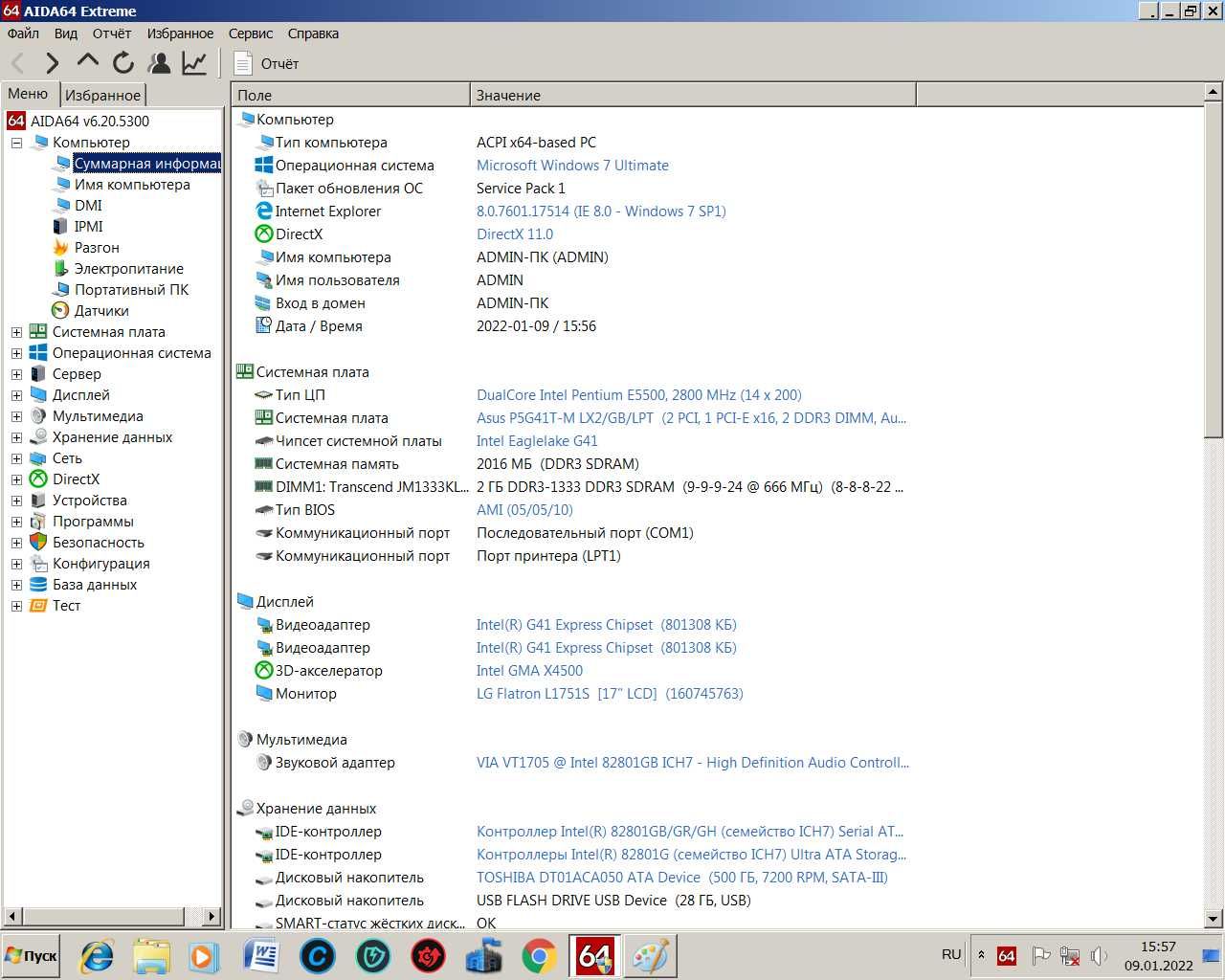Click the Forward navigation arrow
1225x980 pixels.
click(x=53, y=63)
